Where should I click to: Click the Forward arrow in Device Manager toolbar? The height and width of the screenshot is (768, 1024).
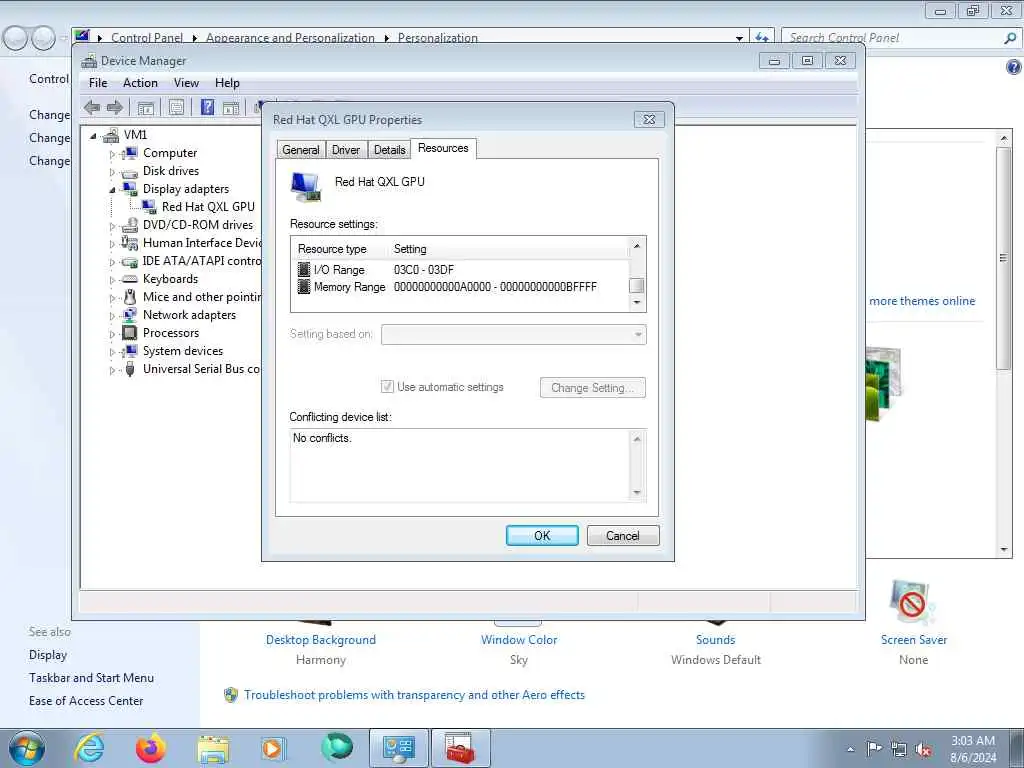[x=115, y=108]
